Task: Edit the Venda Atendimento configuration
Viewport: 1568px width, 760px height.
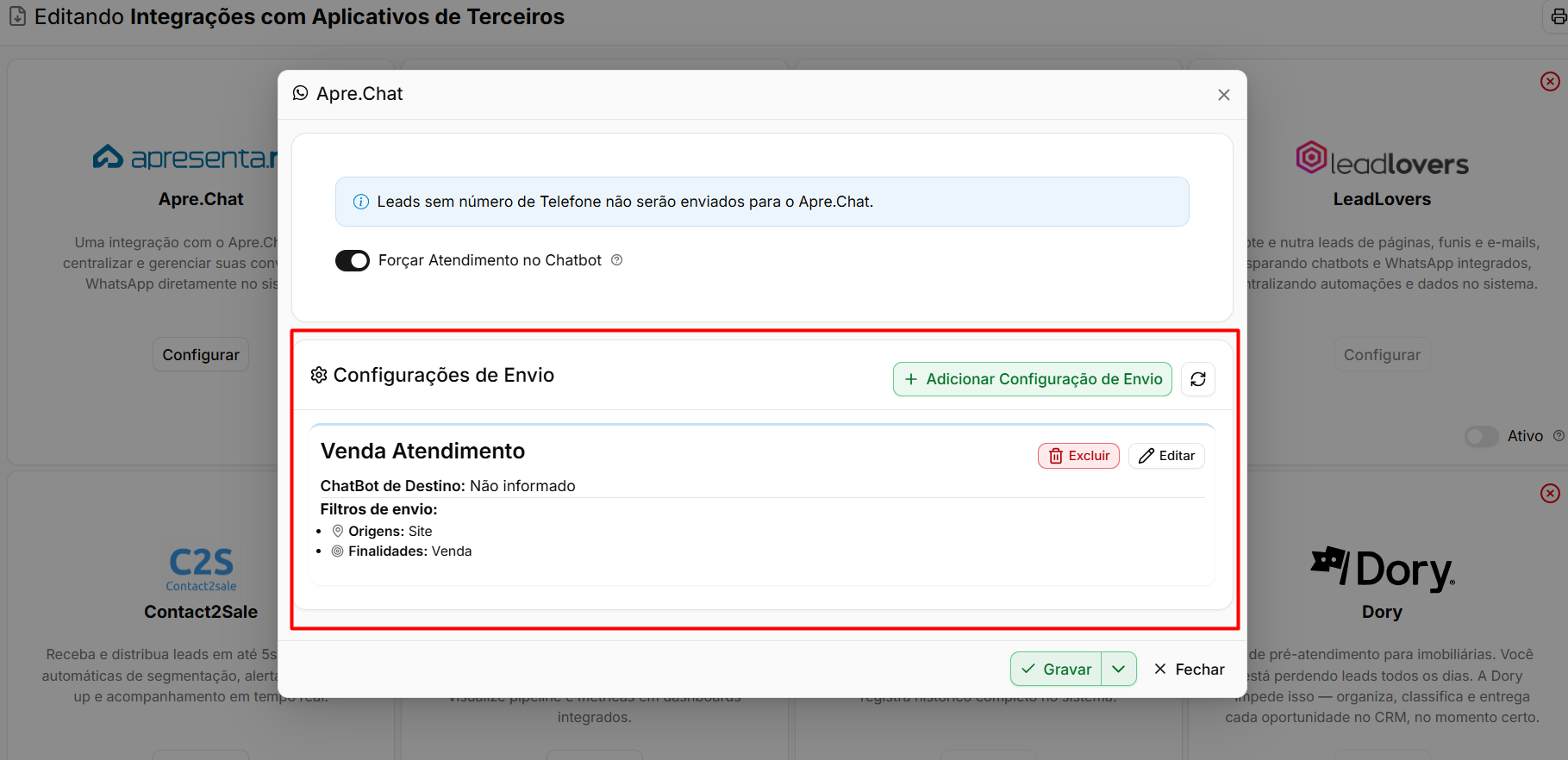Action: 1166,456
